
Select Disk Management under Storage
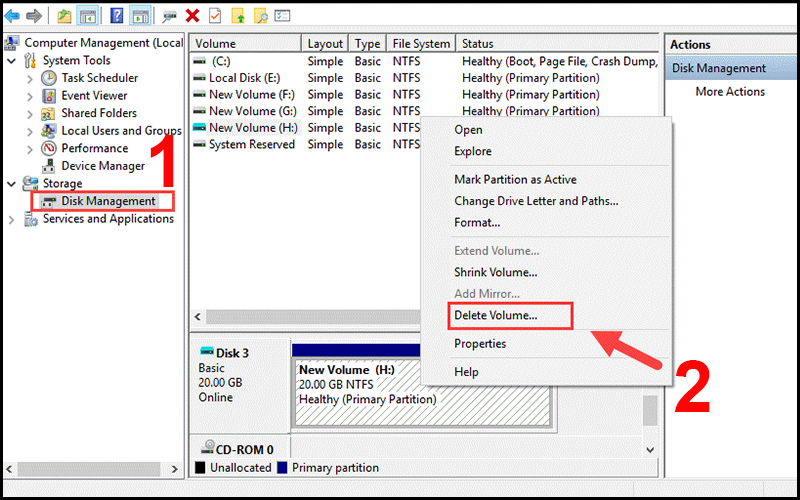(107, 201)
